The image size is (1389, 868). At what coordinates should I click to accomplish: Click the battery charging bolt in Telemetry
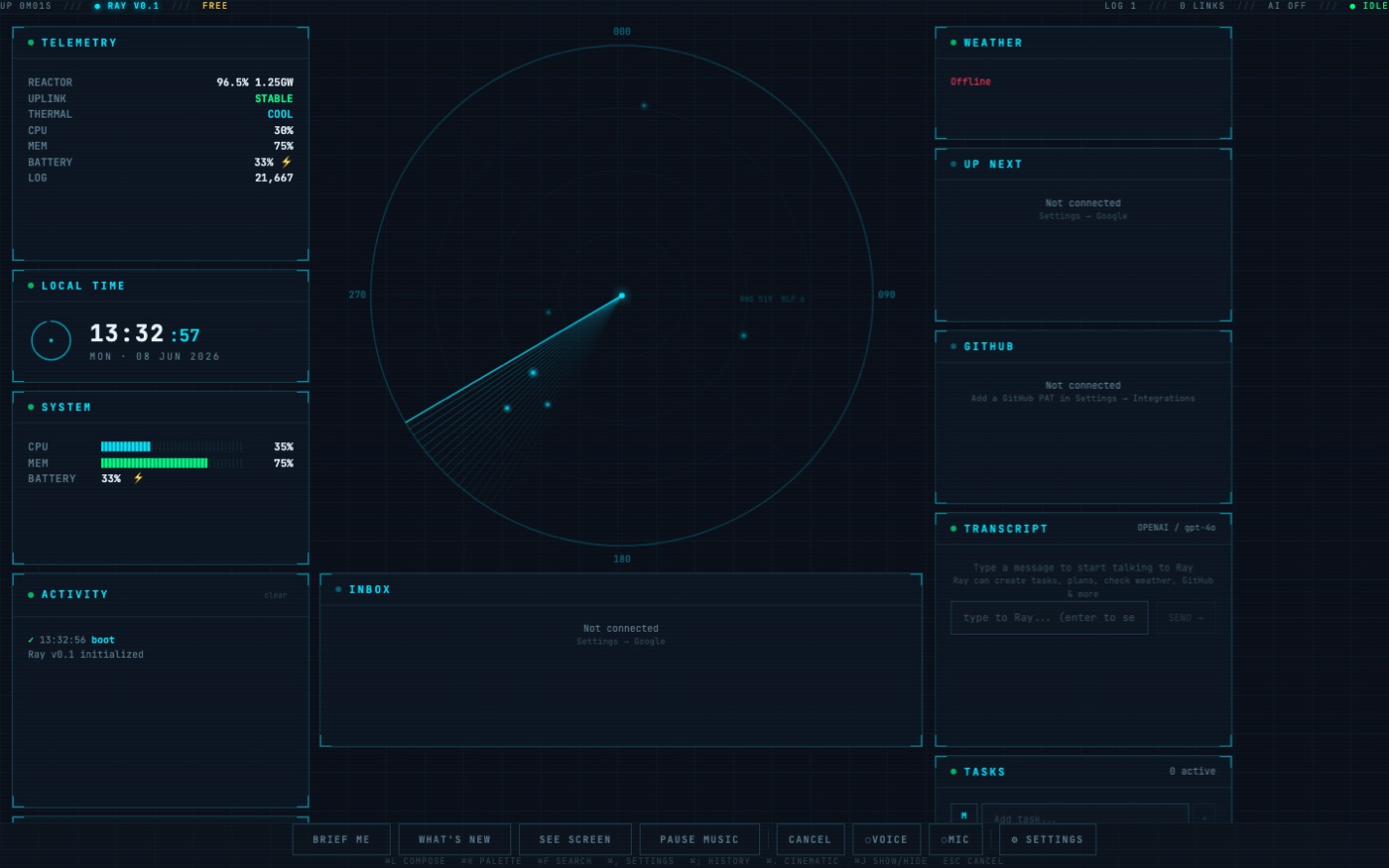tap(287, 162)
